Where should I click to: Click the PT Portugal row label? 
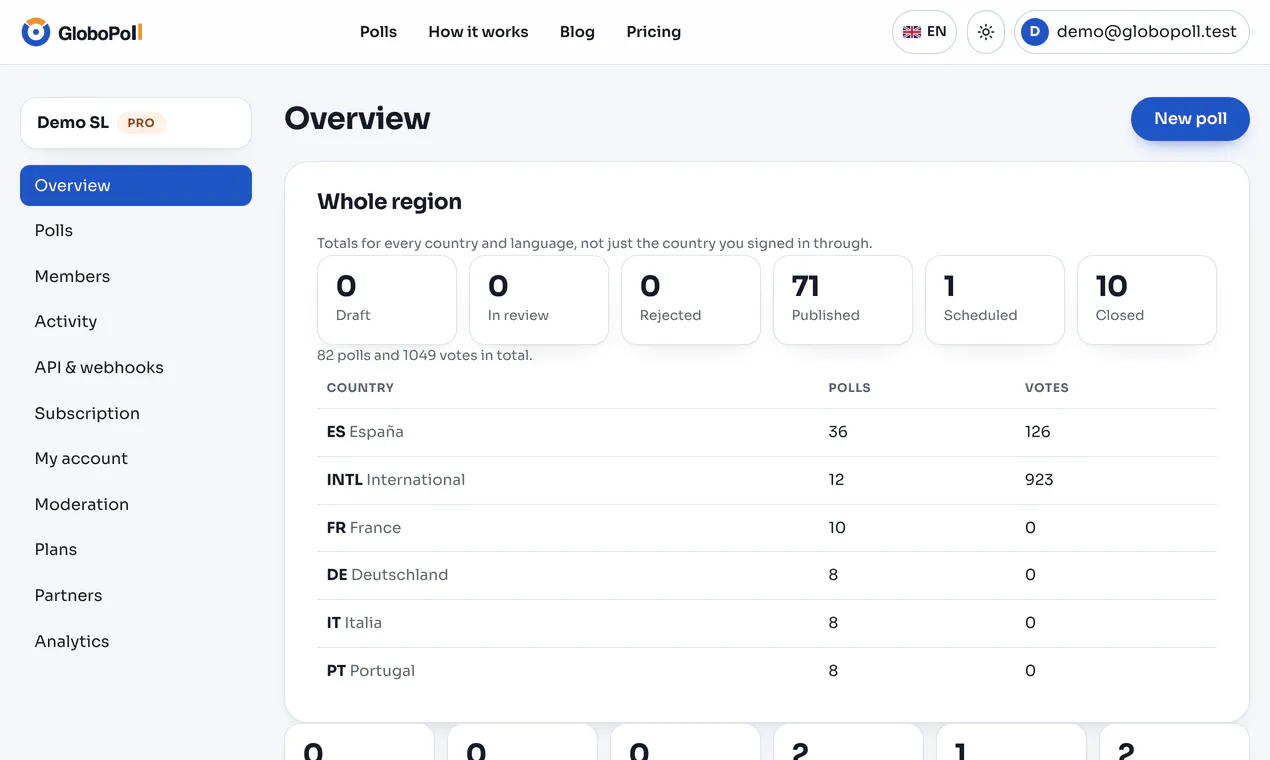tap(371, 671)
